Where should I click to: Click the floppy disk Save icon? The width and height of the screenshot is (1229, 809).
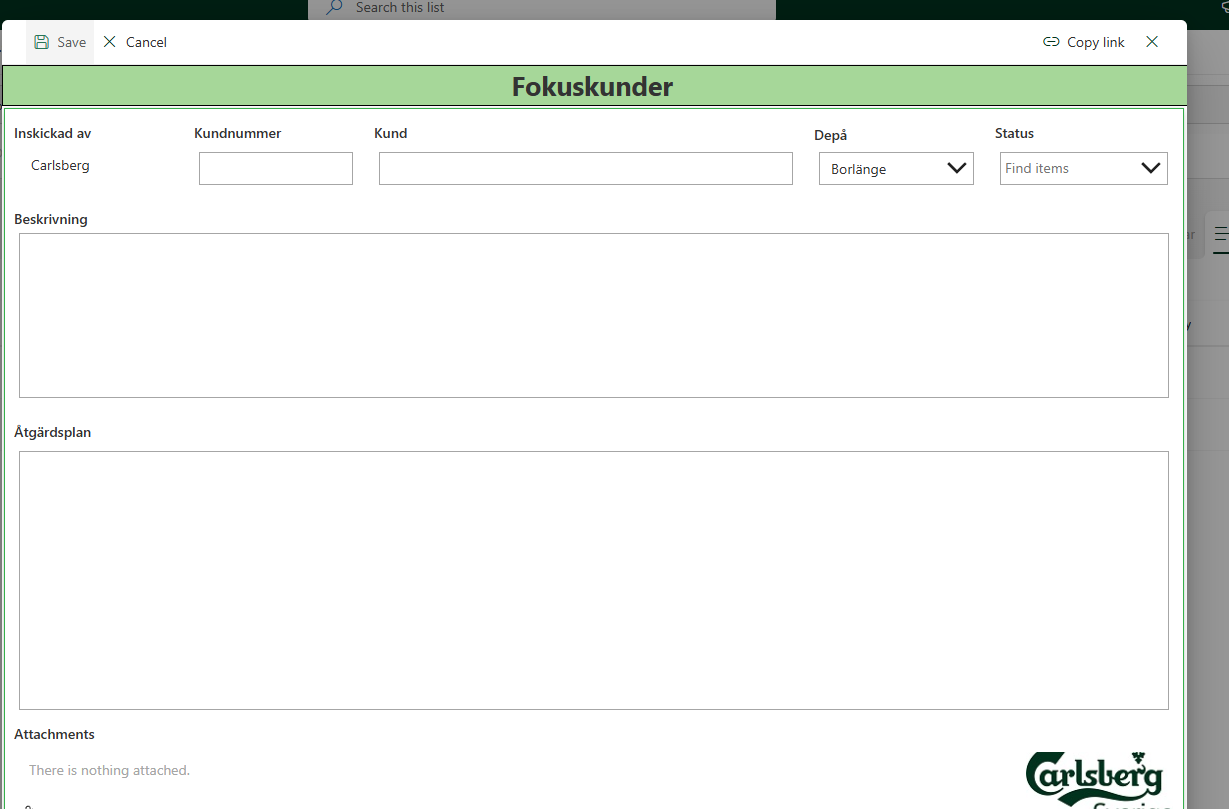pos(41,42)
